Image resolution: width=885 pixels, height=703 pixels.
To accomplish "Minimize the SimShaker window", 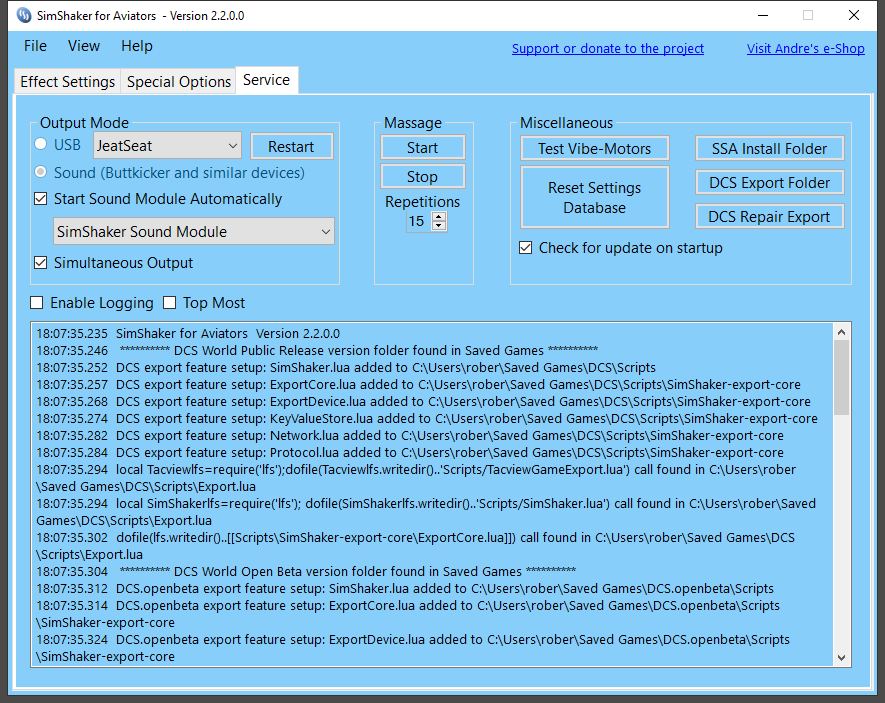I will 763,15.
